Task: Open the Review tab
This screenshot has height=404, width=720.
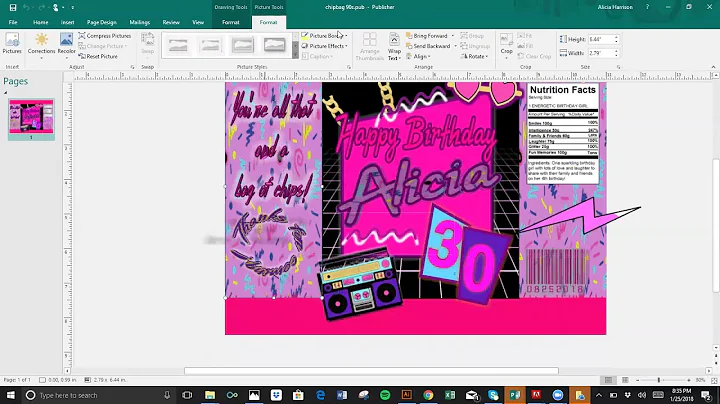Action: pos(171,22)
